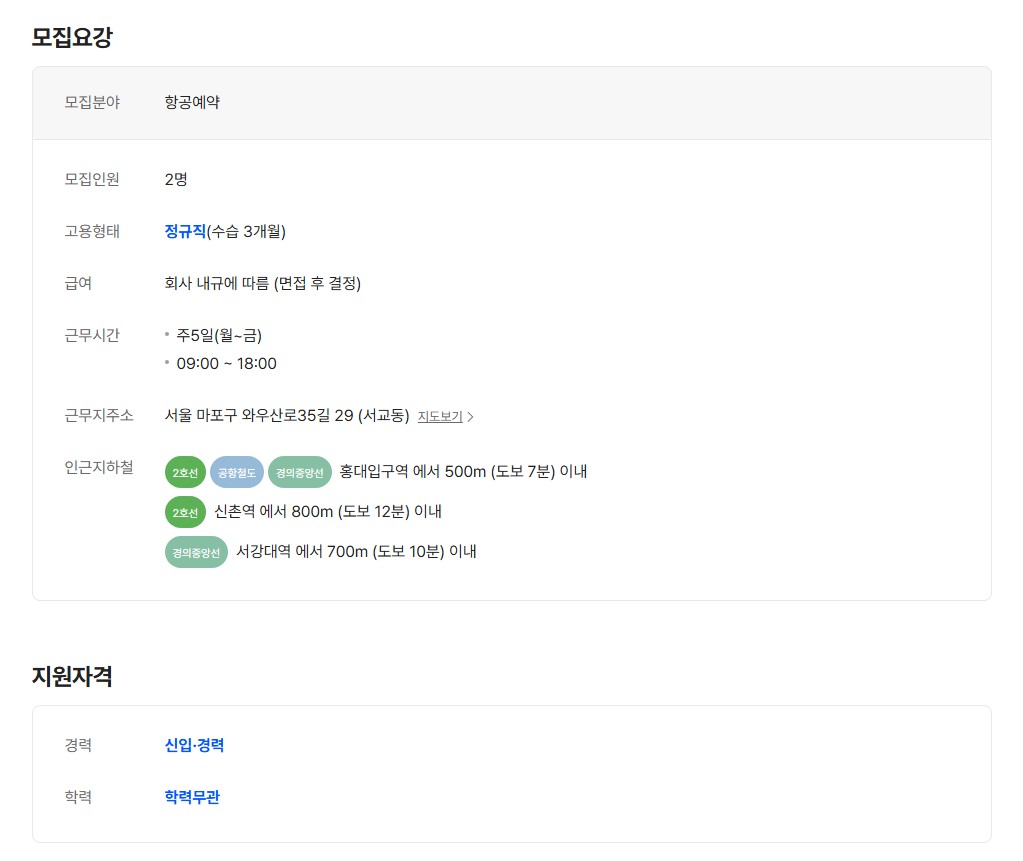This screenshot has height=861, width=1023.
Task: Click the salary text 회사 내규에 따름
Action: pyautogui.click(x=262, y=283)
